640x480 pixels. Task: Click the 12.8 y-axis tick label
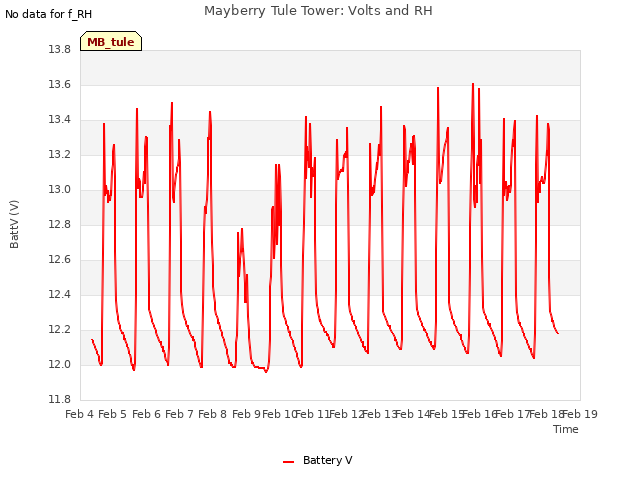(x=60, y=224)
